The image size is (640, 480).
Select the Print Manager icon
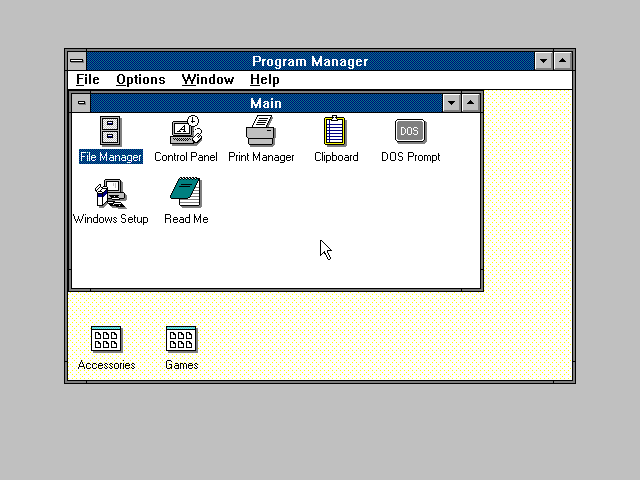click(261, 131)
